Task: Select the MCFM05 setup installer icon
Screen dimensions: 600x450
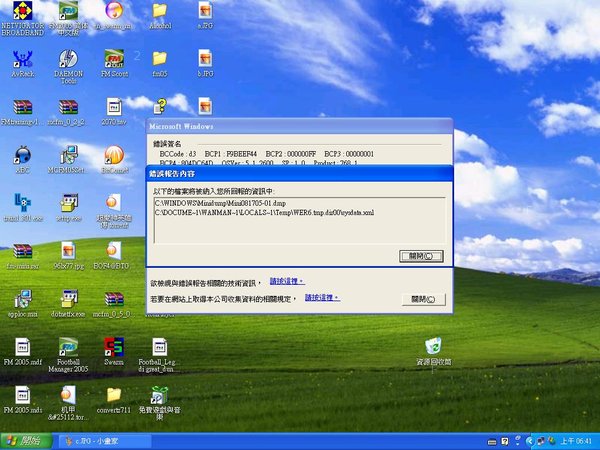Action: pos(68,160)
